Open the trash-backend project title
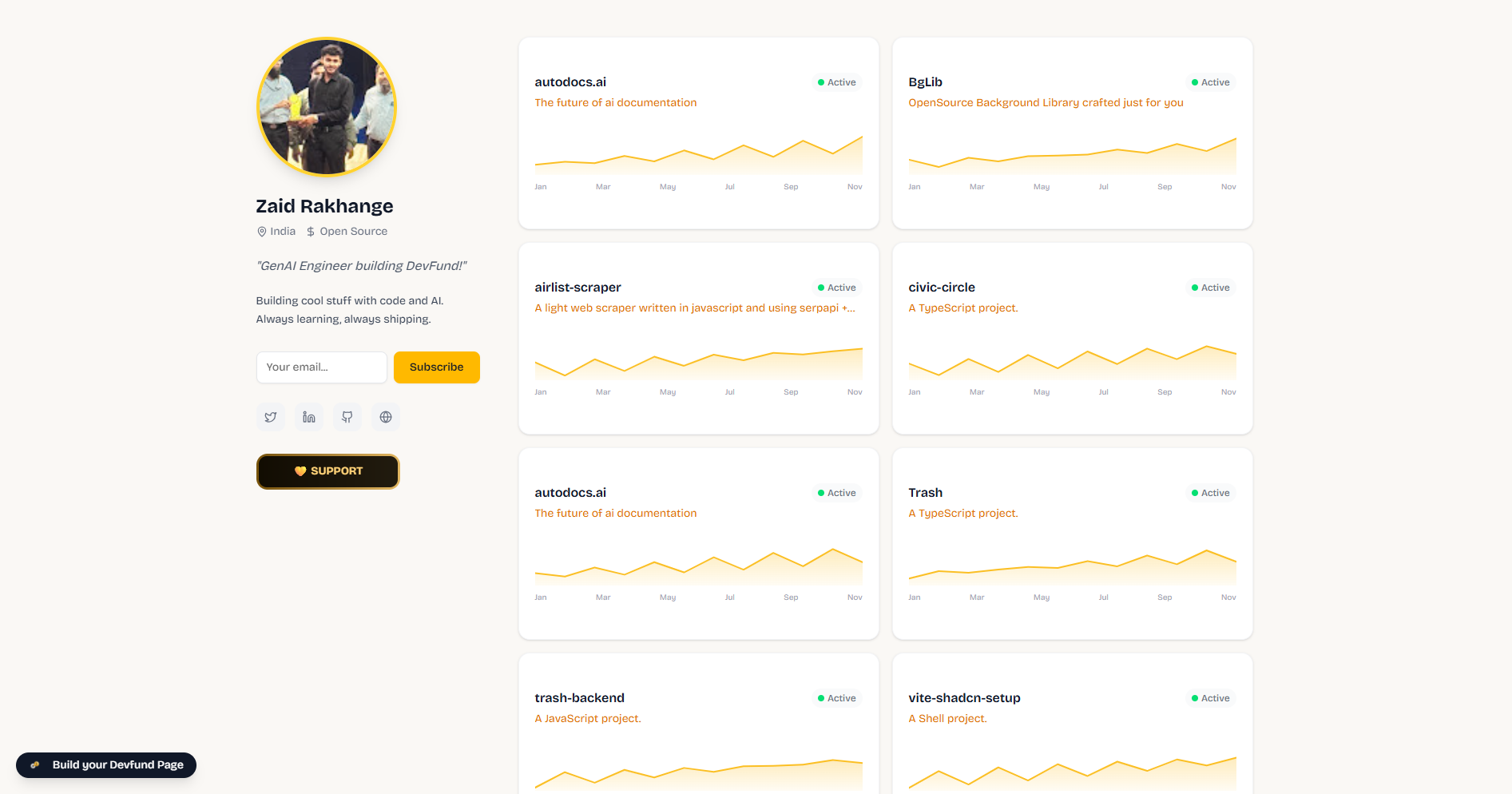This screenshot has height=794, width=1512. pos(579,698)
